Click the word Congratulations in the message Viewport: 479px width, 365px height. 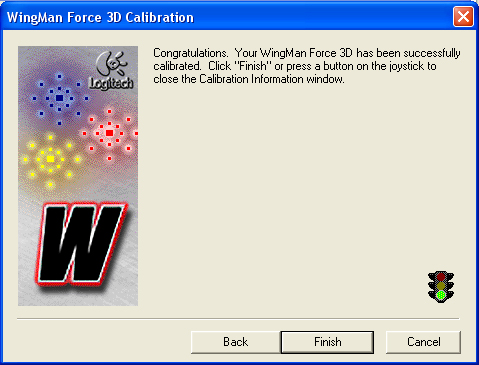pos(191,53)
